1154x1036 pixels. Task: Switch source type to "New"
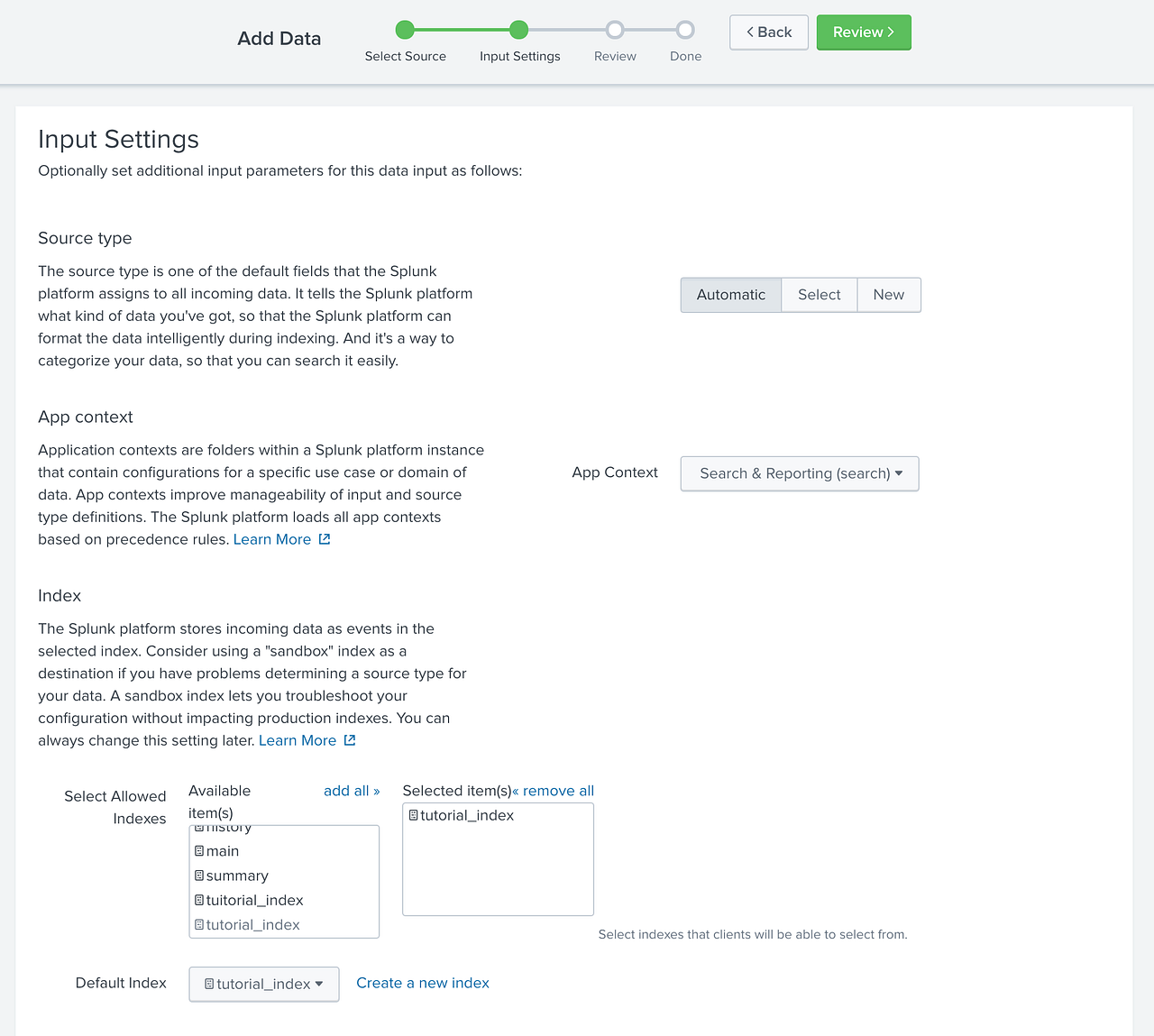coord(888,295)
